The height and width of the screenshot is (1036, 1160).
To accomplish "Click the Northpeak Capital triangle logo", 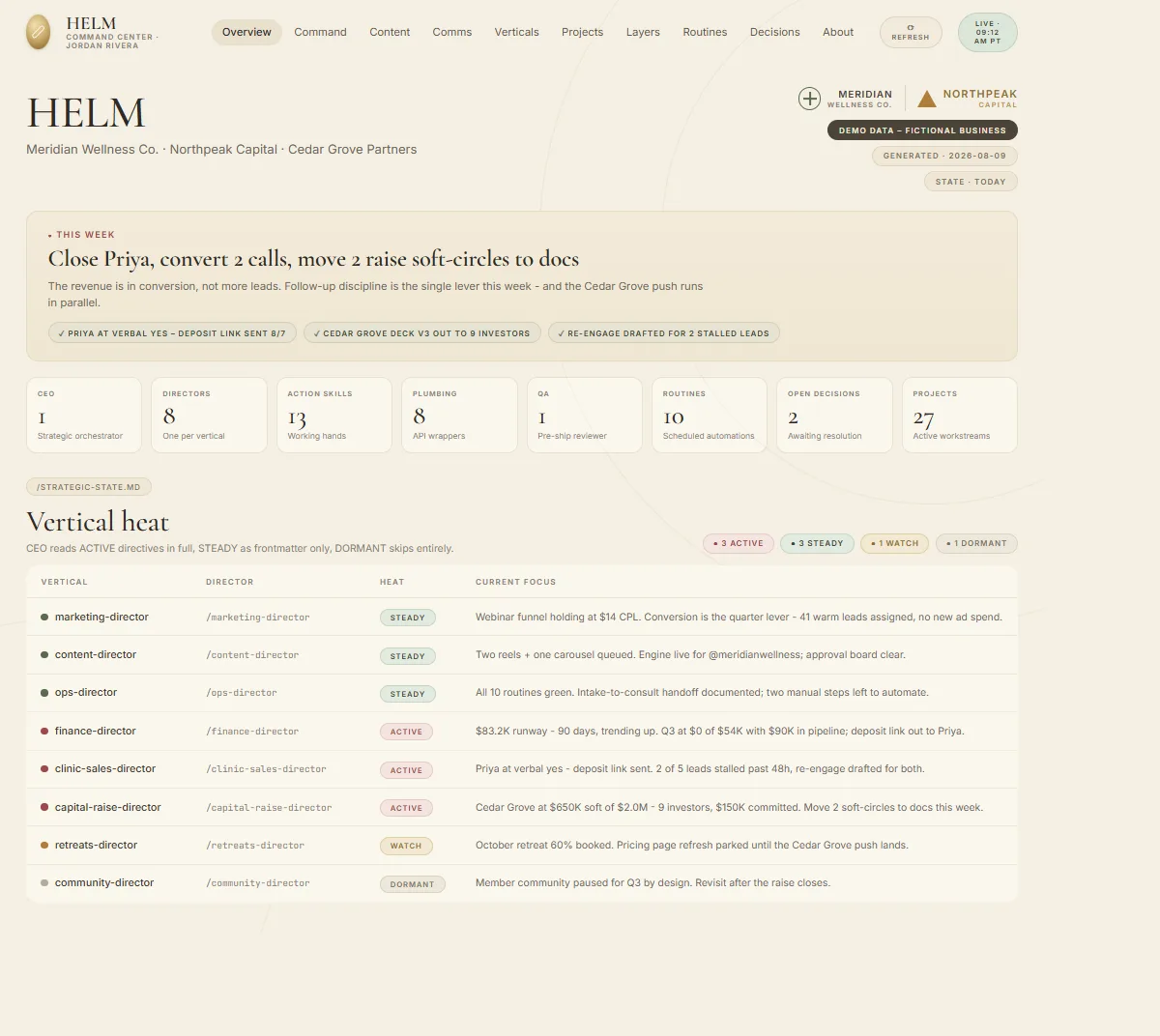I will tap(926, 99).
